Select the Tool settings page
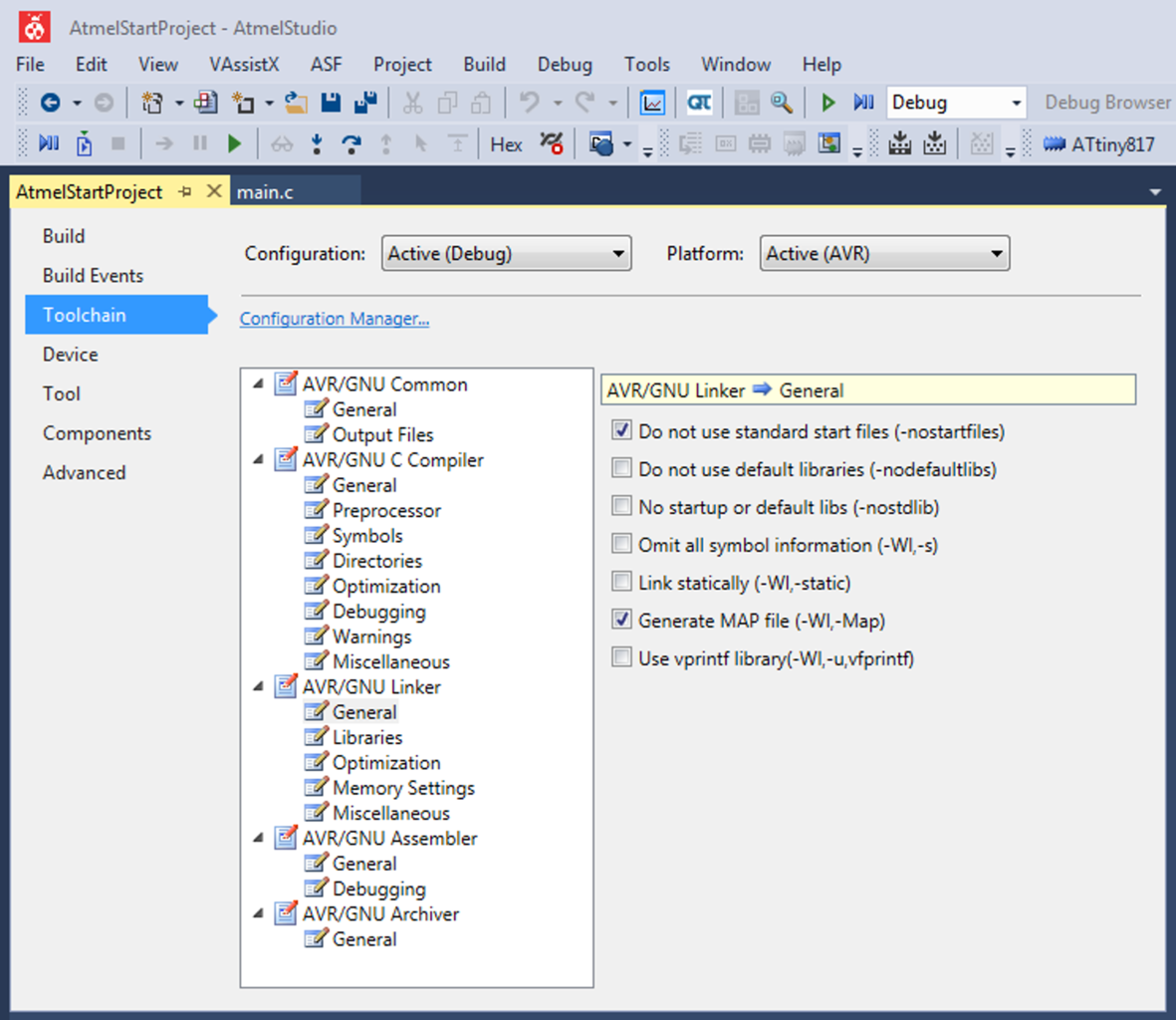Screen dimensions: 1176x1020 62,393
